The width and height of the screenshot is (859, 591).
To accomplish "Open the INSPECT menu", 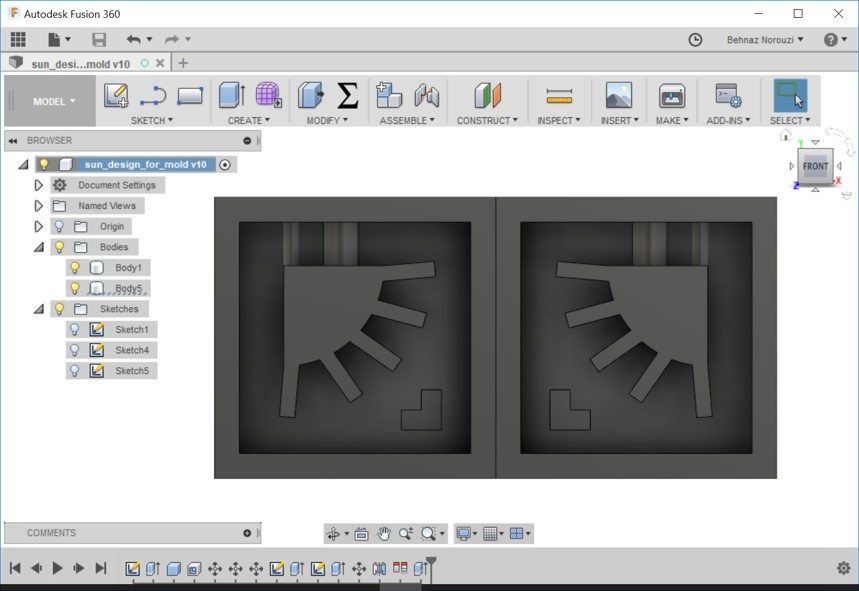I will pos(559,120).
